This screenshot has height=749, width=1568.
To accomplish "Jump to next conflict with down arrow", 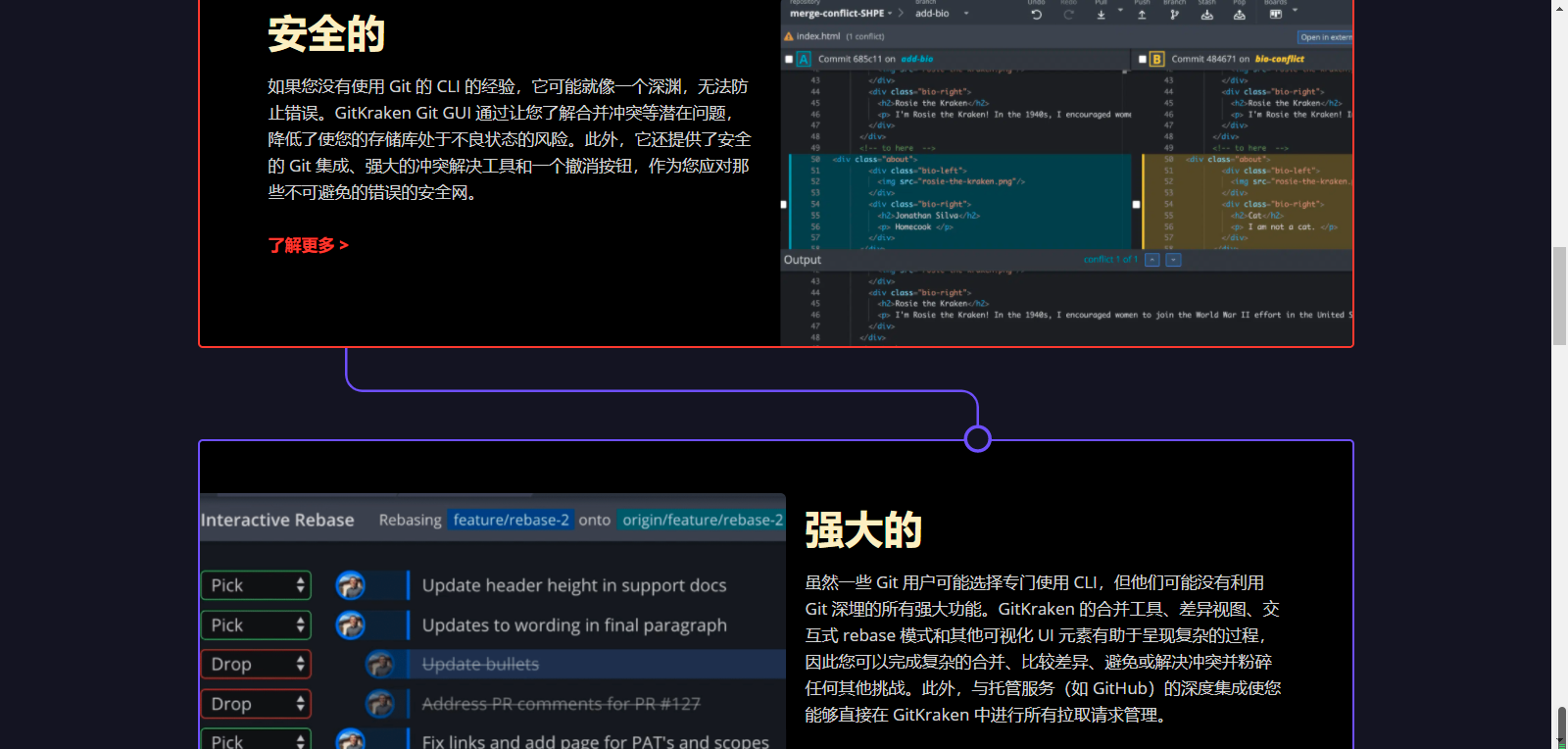I will coord(1173,260).
